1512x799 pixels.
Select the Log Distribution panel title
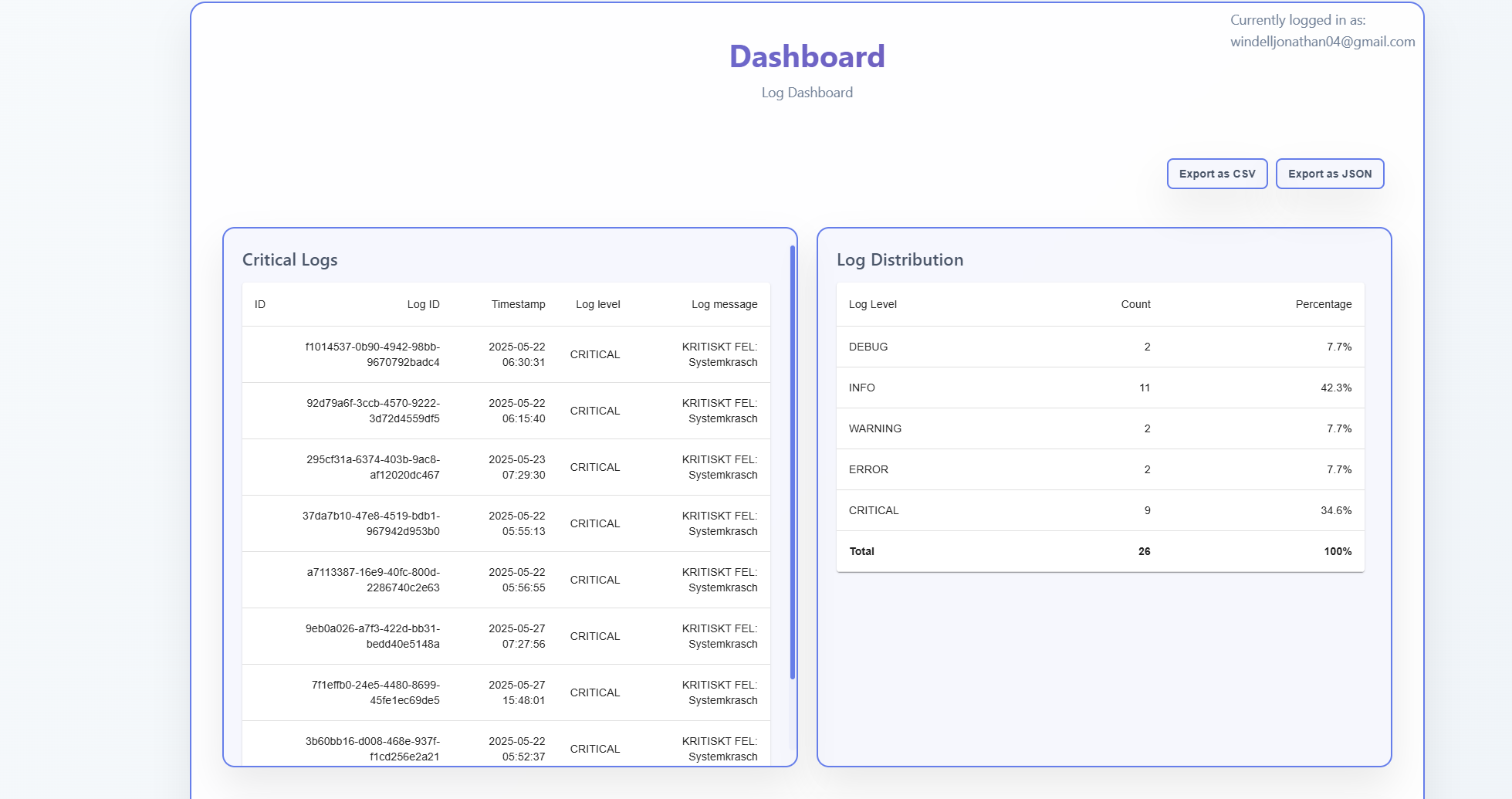[x=901, y=259]
